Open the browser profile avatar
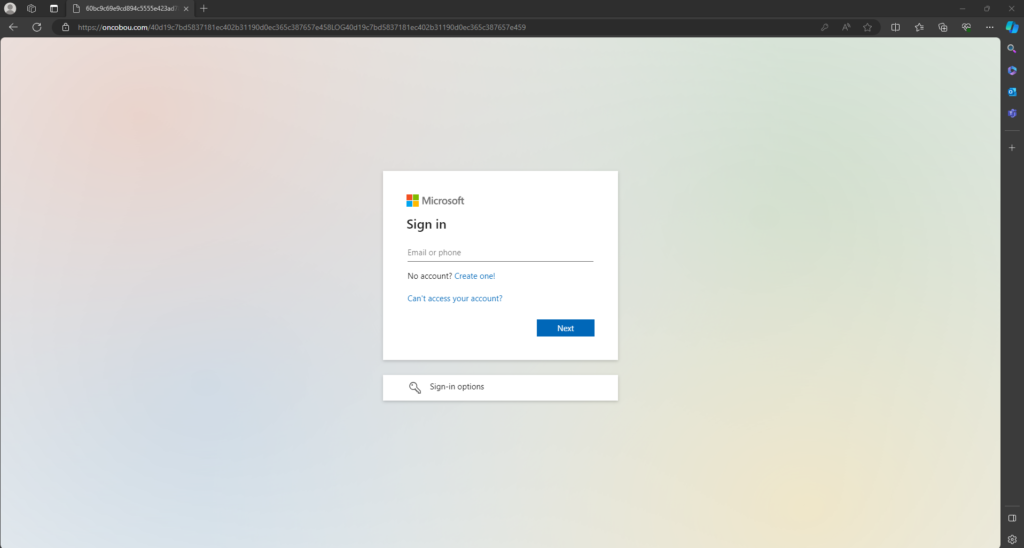Screen dimensions: 1024x548 click(10, 8)
